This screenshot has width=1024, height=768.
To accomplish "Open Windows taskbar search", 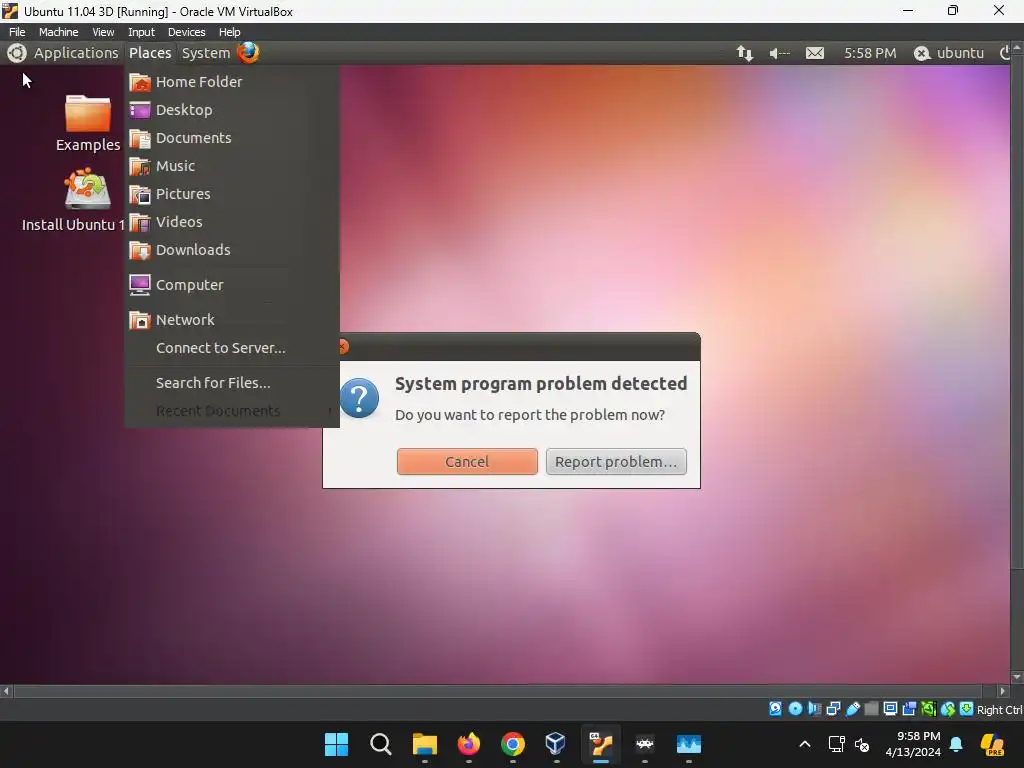I will tap(381, 744).
